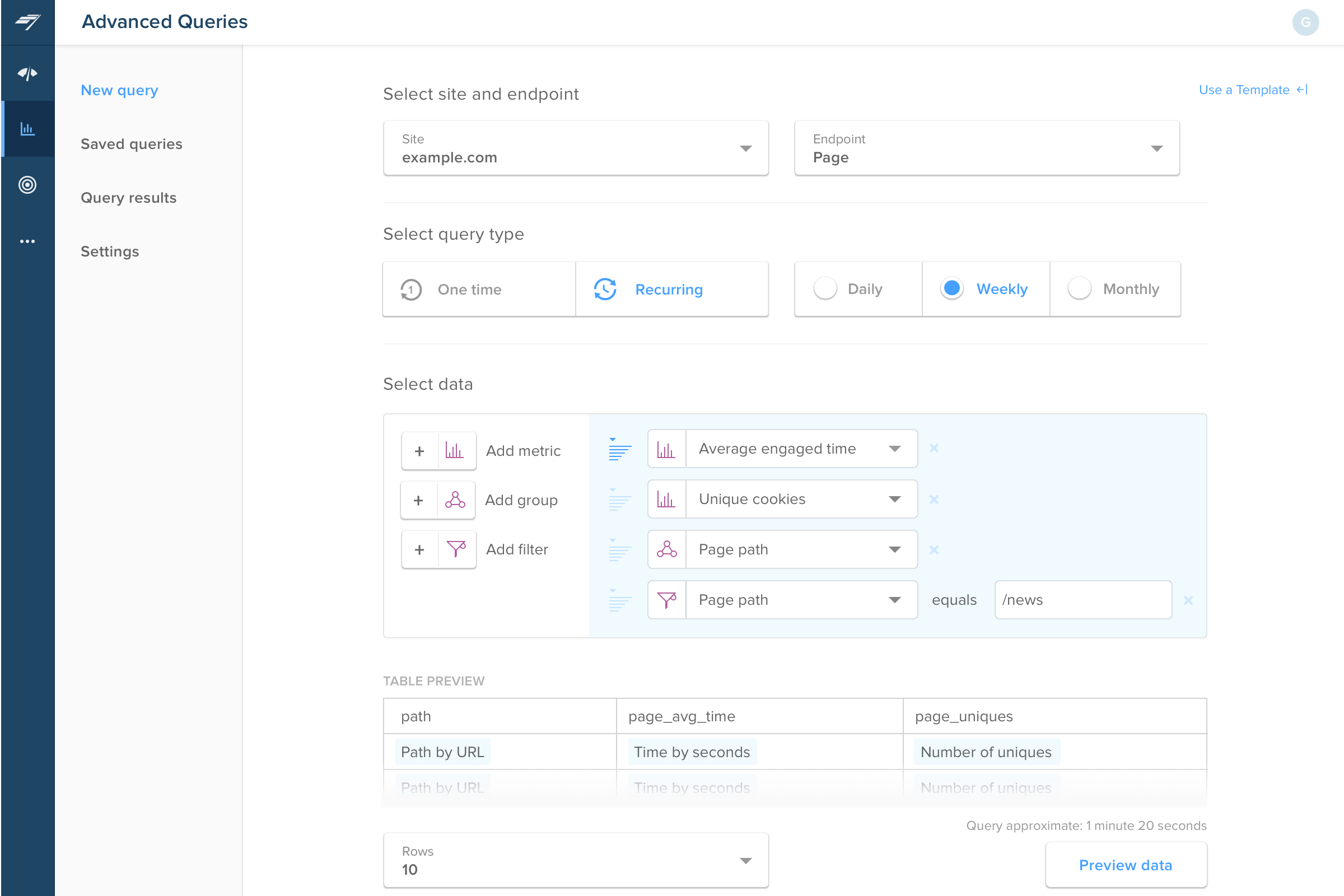The width and height of the screenshot is (1344, 896).
Task: Click the Add filter funnel icon
Action: (x=456, y=549)
